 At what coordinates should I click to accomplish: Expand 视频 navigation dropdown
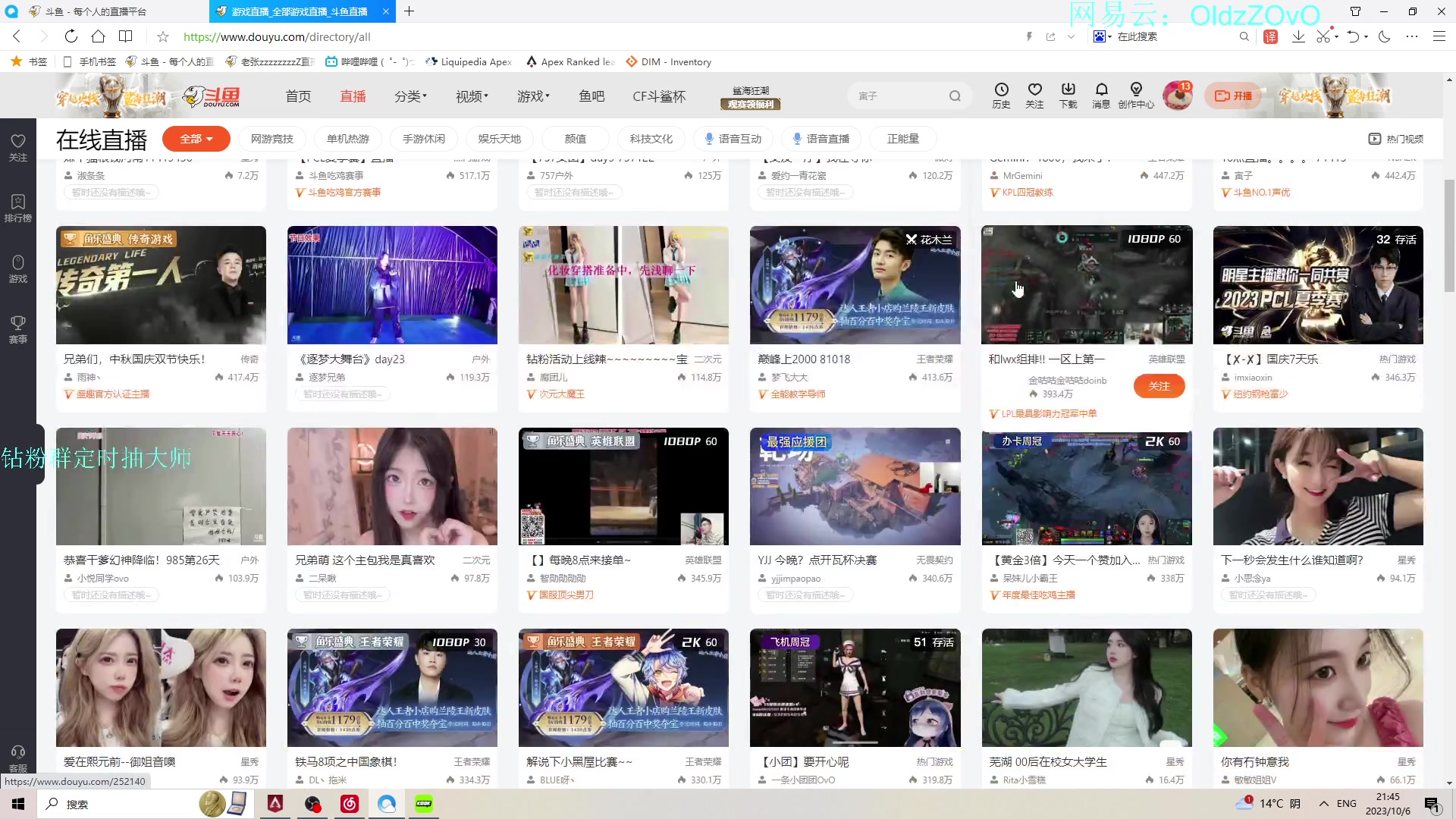(472, 96)
